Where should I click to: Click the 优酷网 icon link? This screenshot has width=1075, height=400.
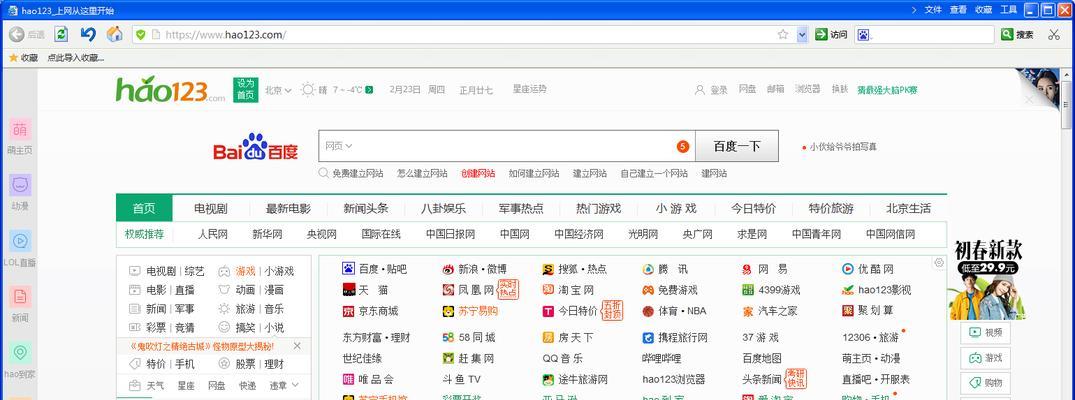tap(848, 269)
